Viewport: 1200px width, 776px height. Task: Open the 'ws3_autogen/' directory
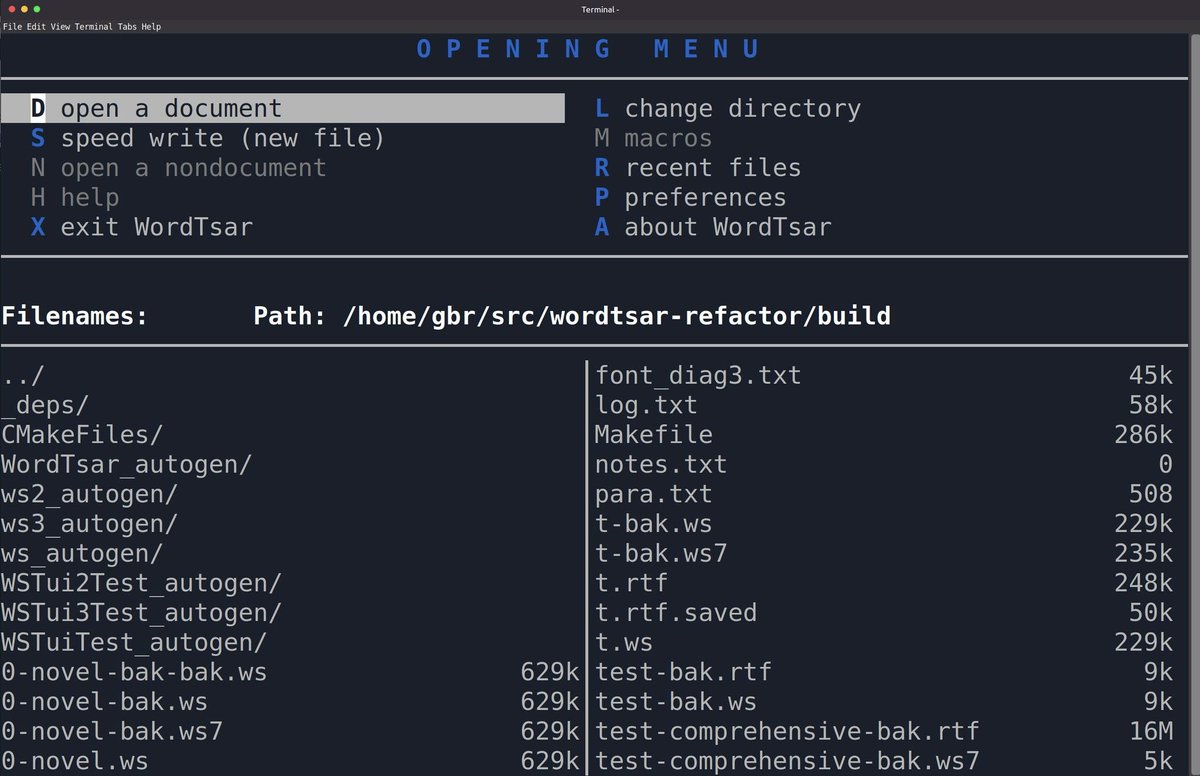(x=90, y=523)
